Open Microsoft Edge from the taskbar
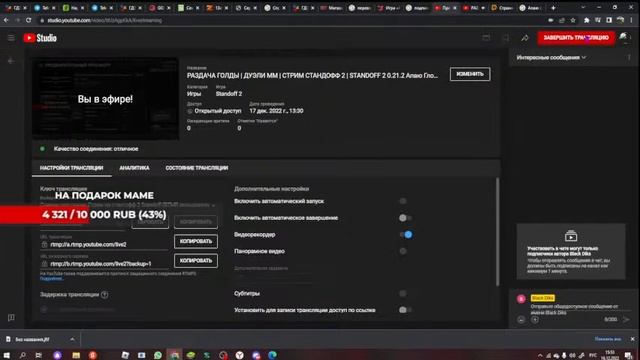The height and width of the screenshot is (360, 640). coord(272,355)
